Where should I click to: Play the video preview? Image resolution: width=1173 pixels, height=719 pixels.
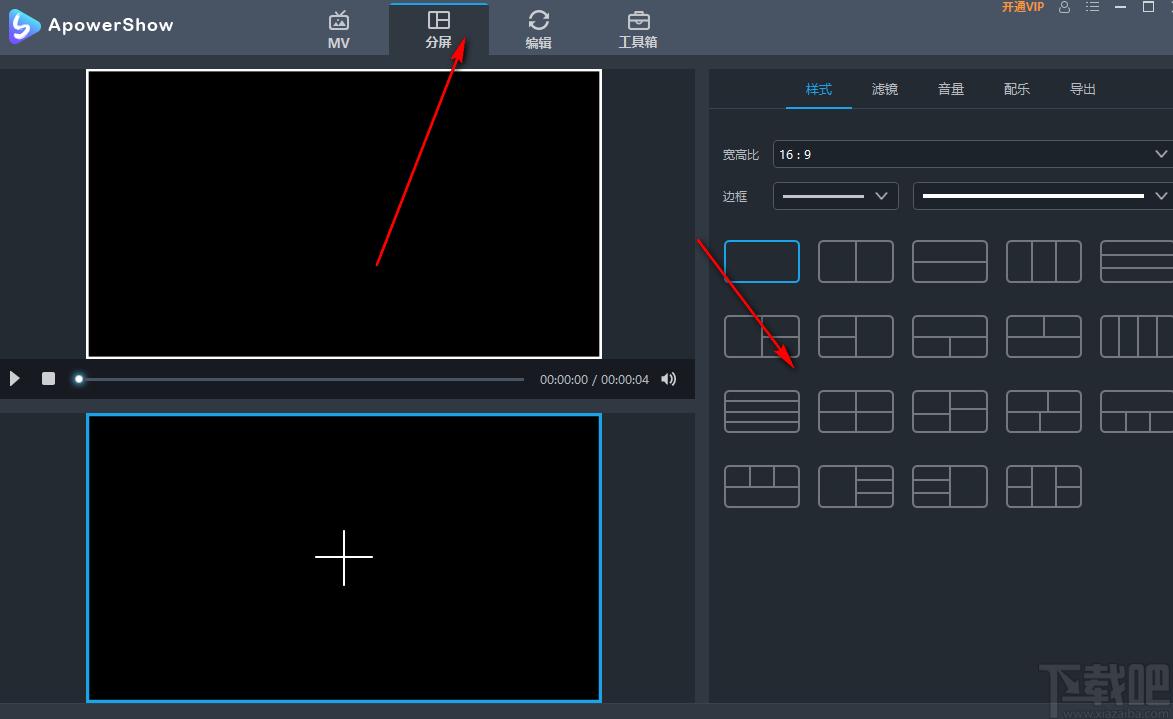[14, 379]
